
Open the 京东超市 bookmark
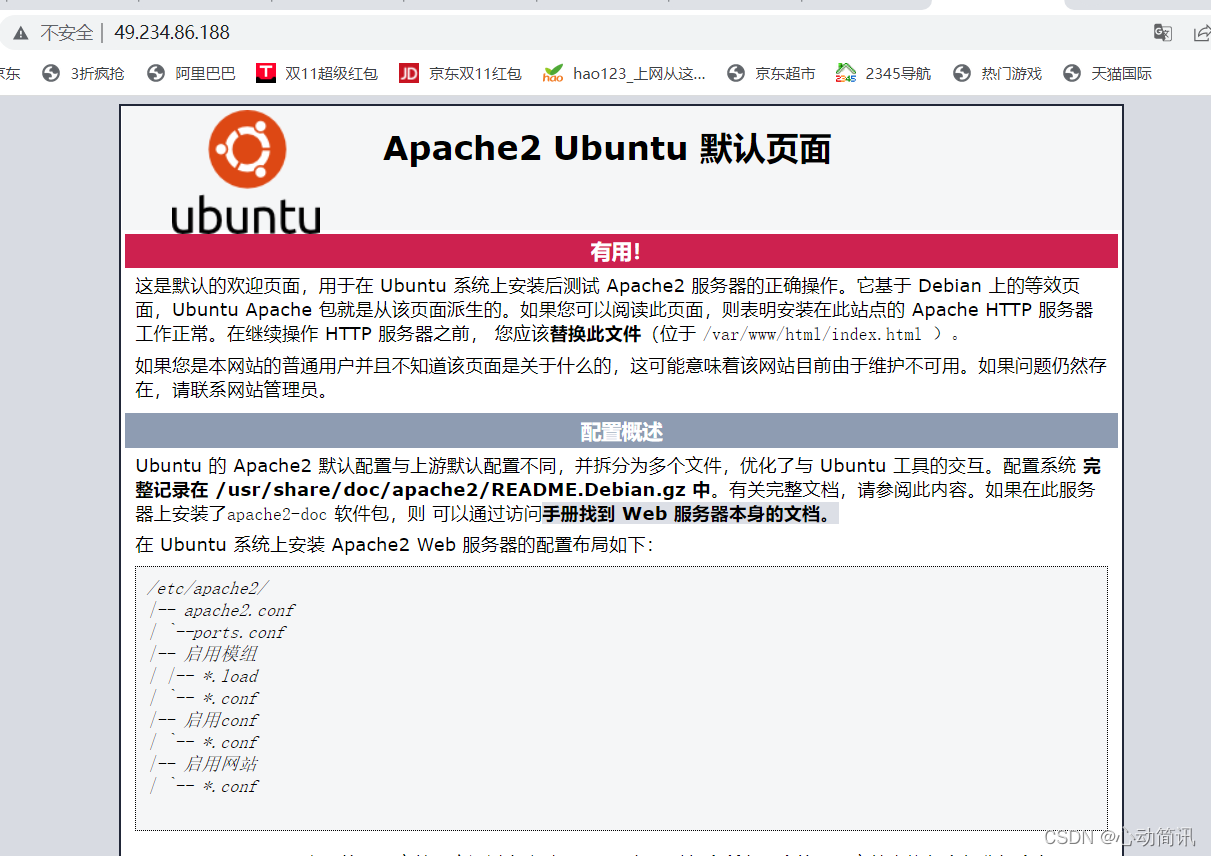pos(771,73)
